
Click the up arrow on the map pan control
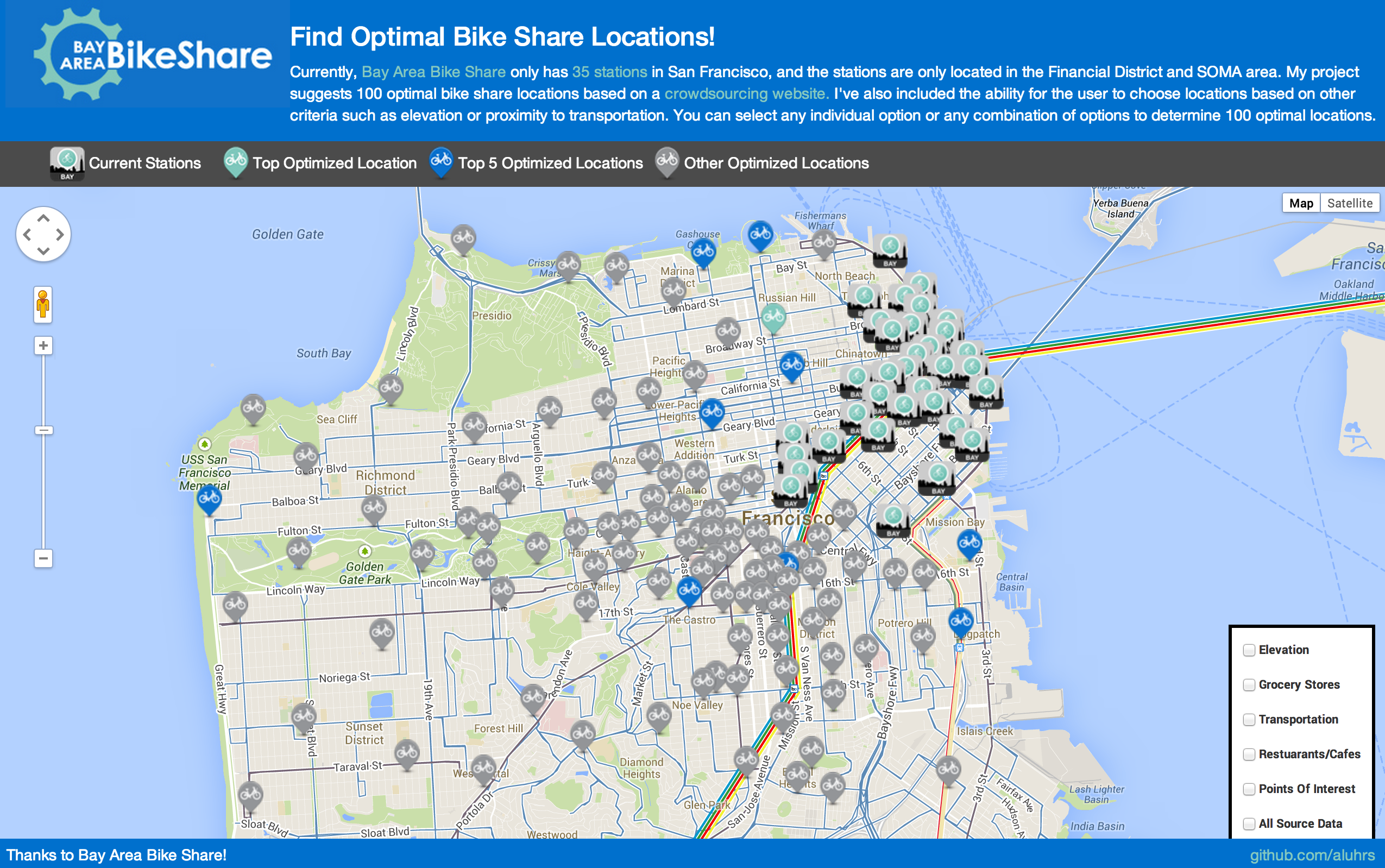(x=42, y=218)
